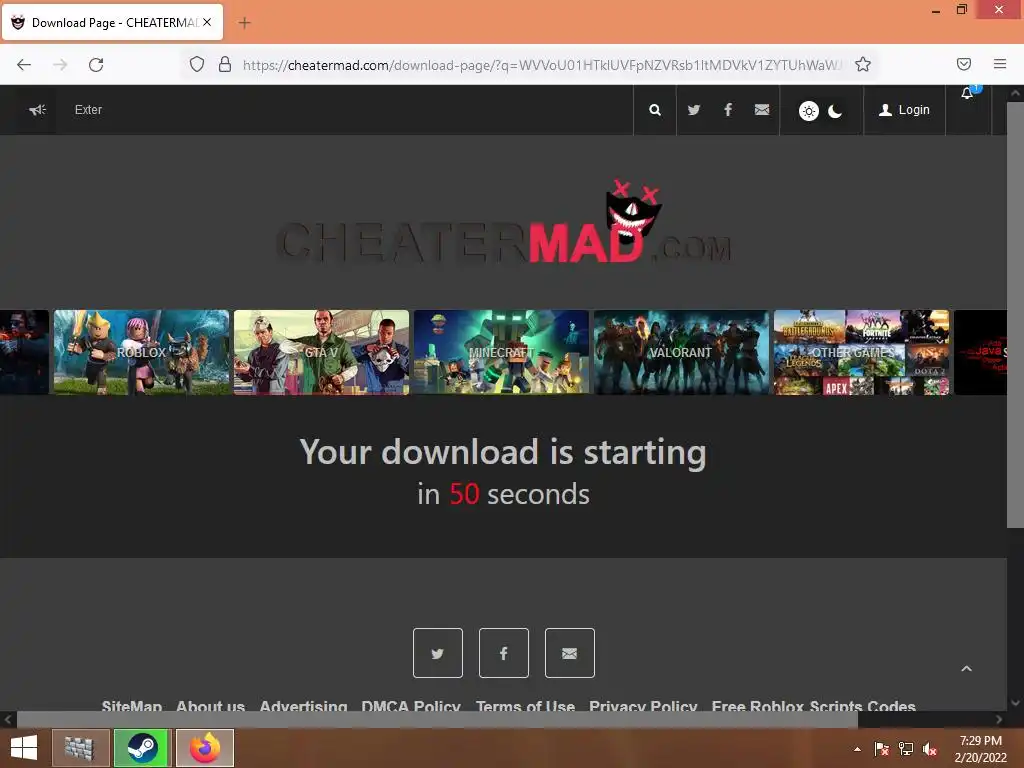The height and width of the screenshot is (768, 1024).
Task: Open the Privacy Policy footer link
Action: tap(643, 705)
